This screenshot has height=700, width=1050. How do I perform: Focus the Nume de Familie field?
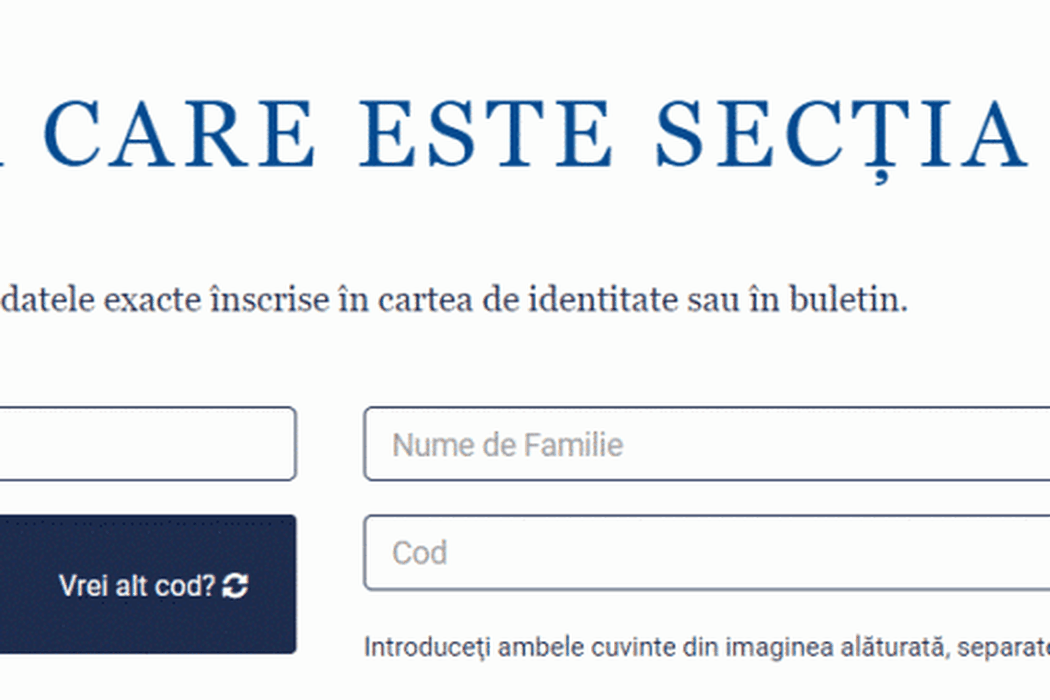point(707,443)
